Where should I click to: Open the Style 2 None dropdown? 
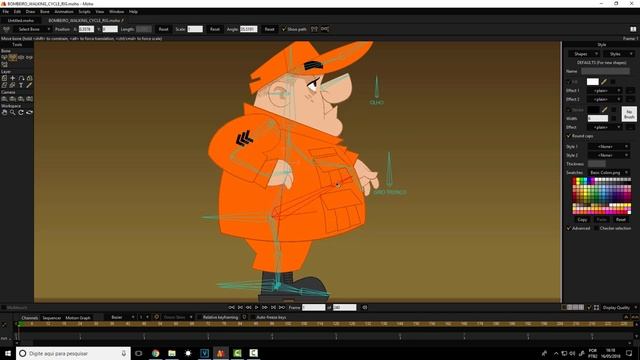[x=609, y=155]
